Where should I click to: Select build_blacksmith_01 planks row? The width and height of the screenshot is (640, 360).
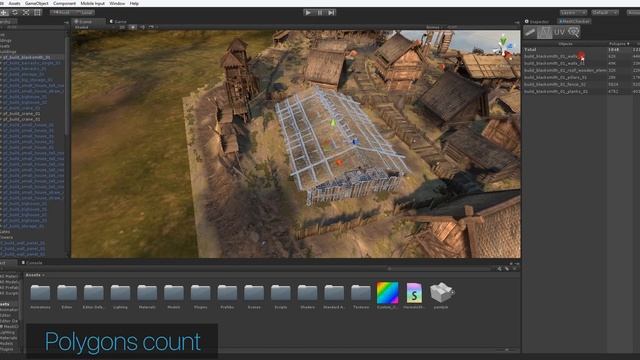pos(582,92)
